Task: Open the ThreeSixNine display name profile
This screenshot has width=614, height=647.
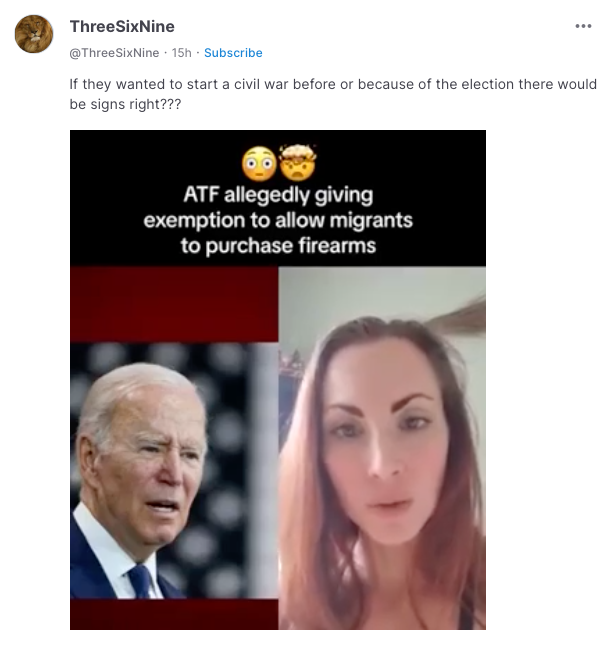Action: point(122,26)
